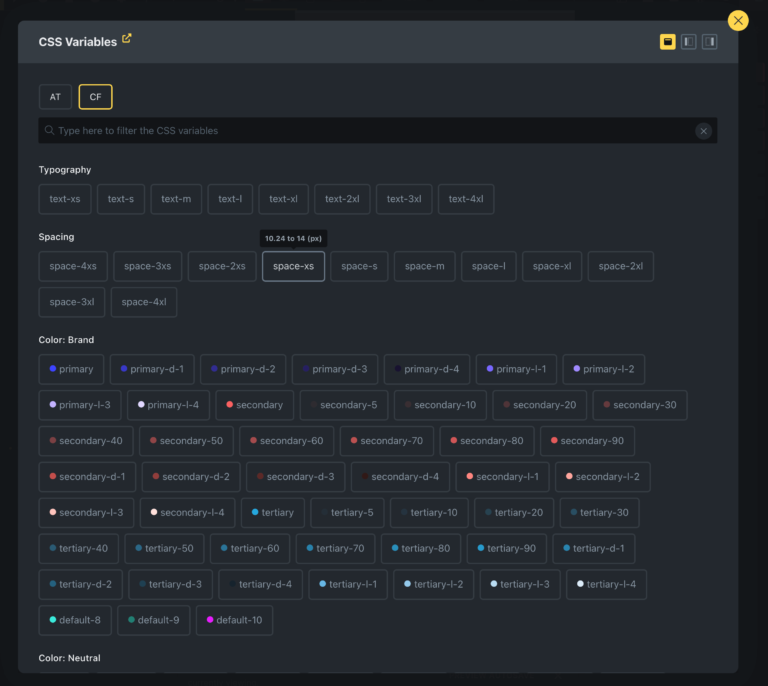Close the CSS Variables modal
Viewport: 768px width, 686px height.
coord(738,20)
